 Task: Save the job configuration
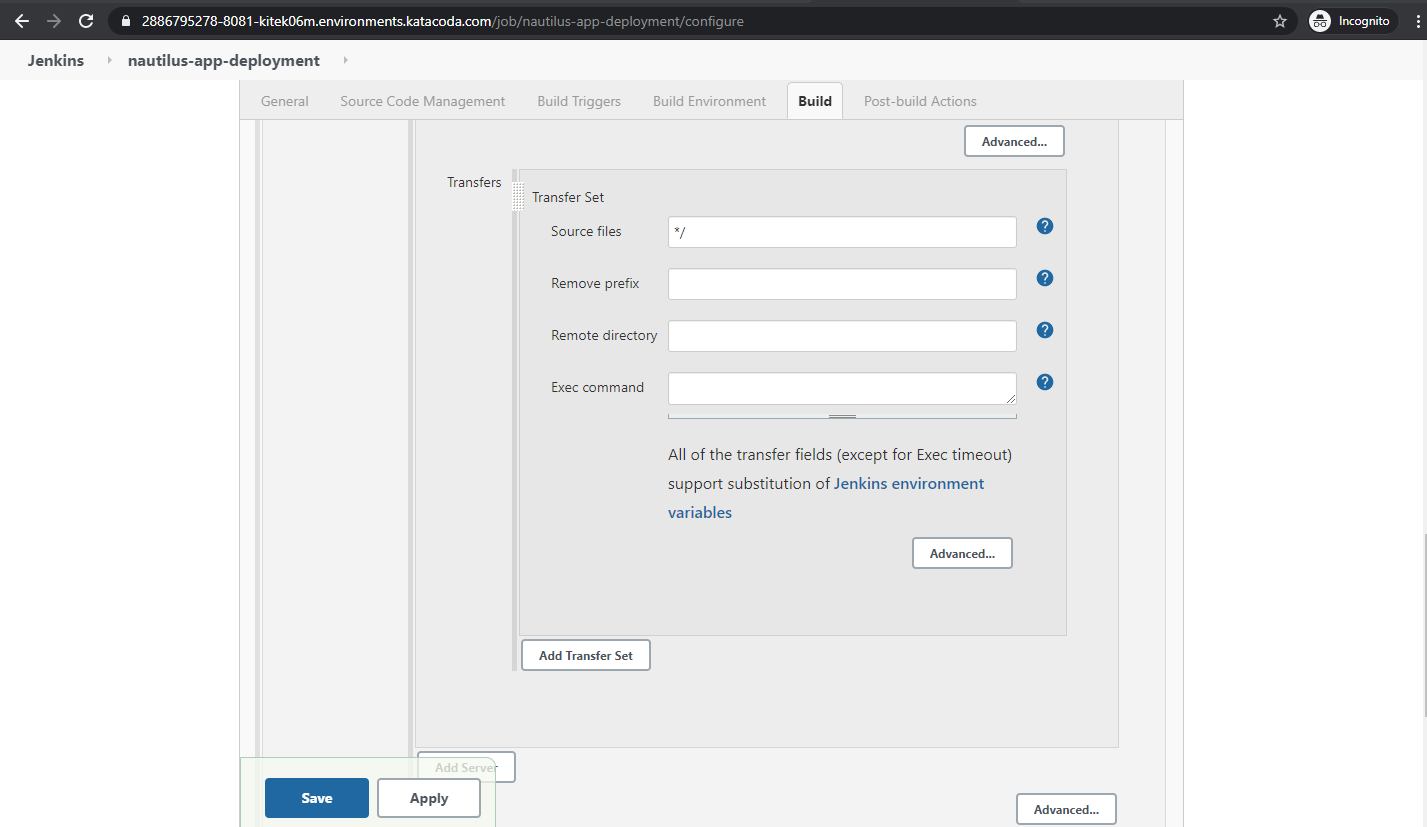click(316, 798)
